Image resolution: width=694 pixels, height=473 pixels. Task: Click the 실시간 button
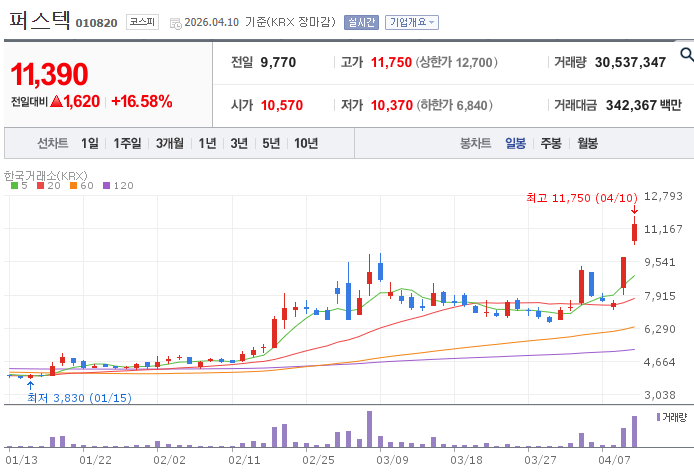click(361, 22)
